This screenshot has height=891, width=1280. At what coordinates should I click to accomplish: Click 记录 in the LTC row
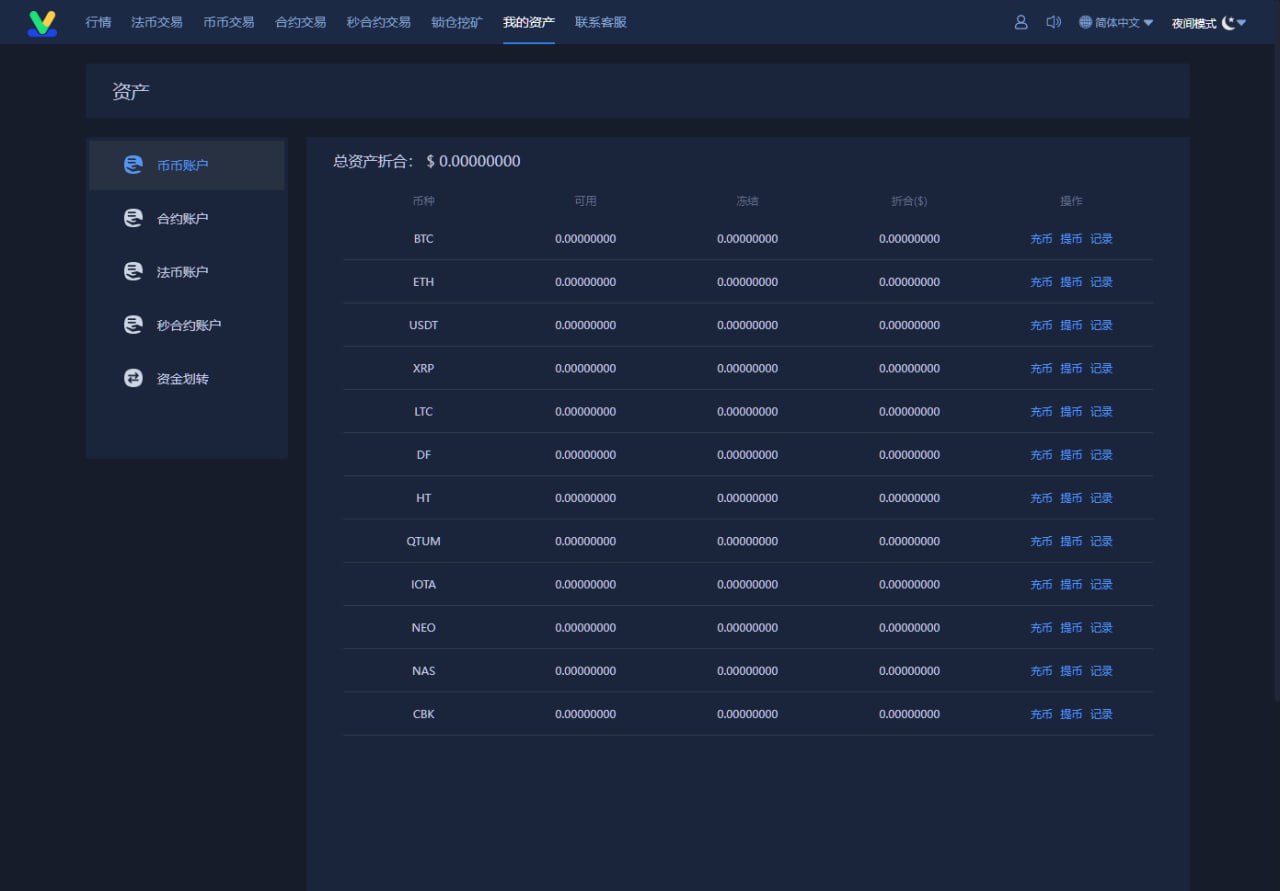(1101, 411)
